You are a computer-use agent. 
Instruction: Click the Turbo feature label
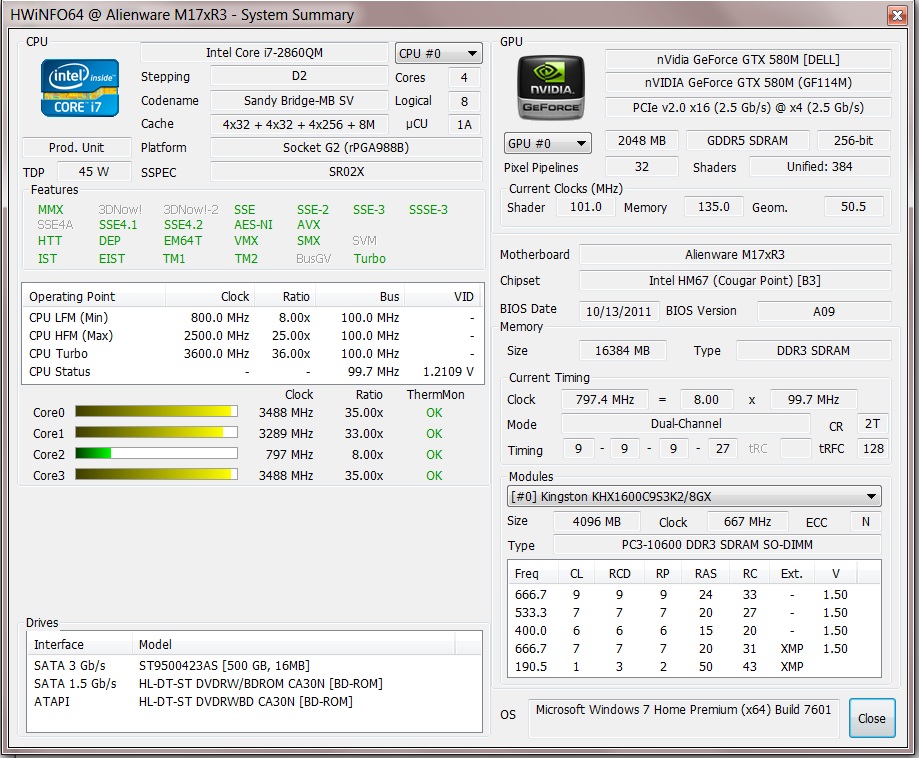tap(370, 259)
